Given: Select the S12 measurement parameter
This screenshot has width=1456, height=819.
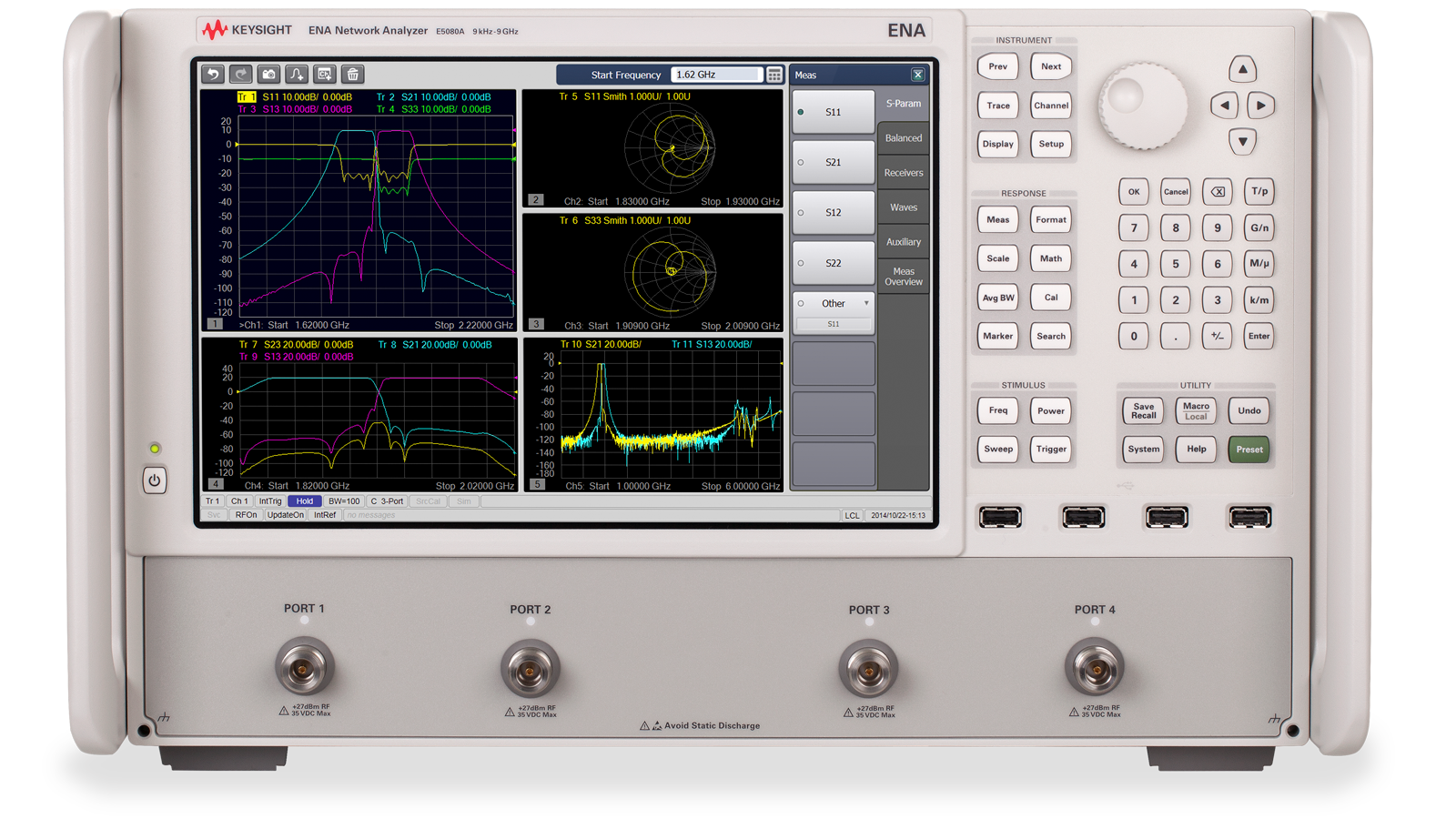Looking at the screenshot, I should coord(833,212).
